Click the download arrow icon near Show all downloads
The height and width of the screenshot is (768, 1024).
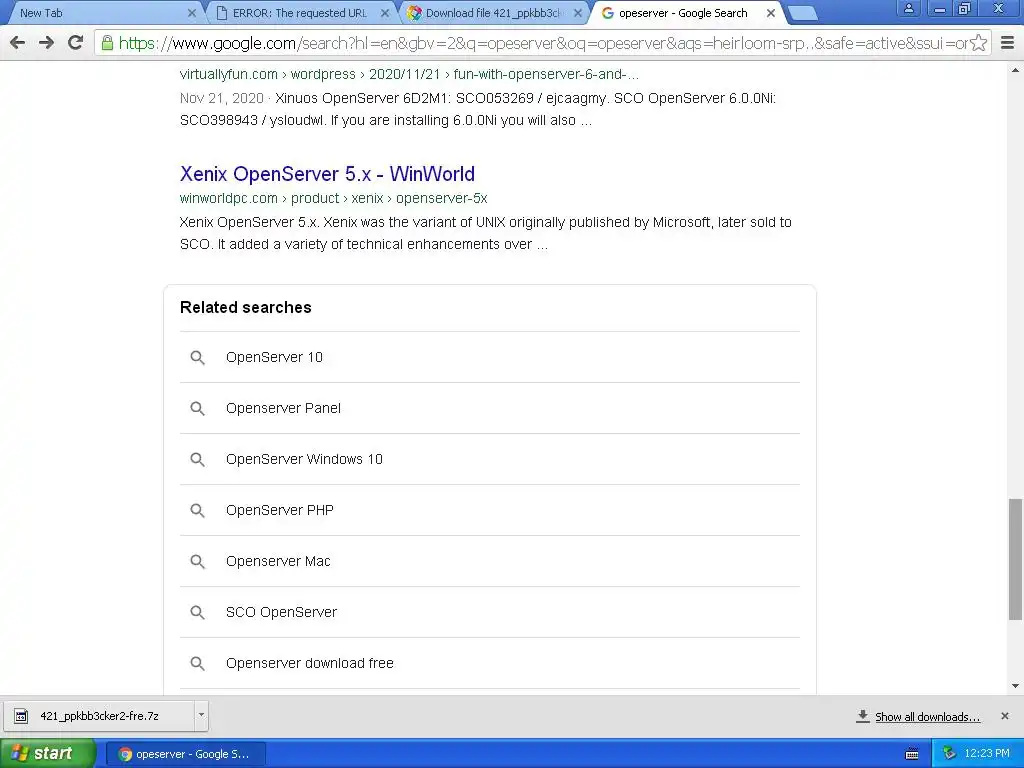pos(863,716)
